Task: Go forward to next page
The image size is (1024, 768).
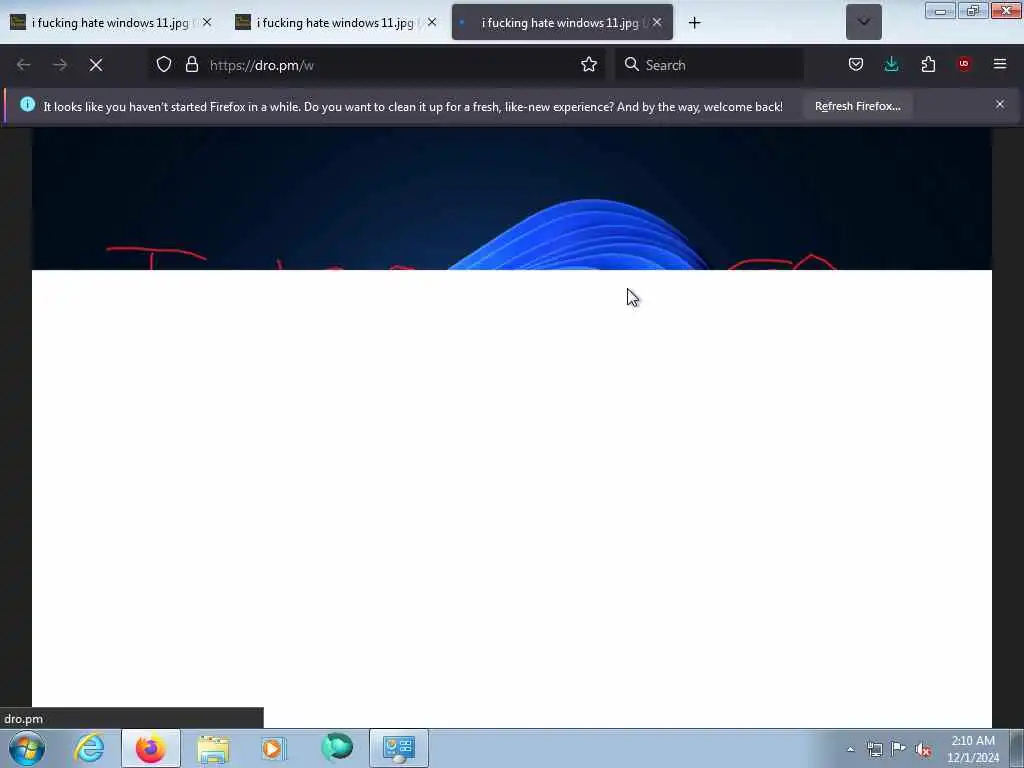Action: click(x=60, y=65)
